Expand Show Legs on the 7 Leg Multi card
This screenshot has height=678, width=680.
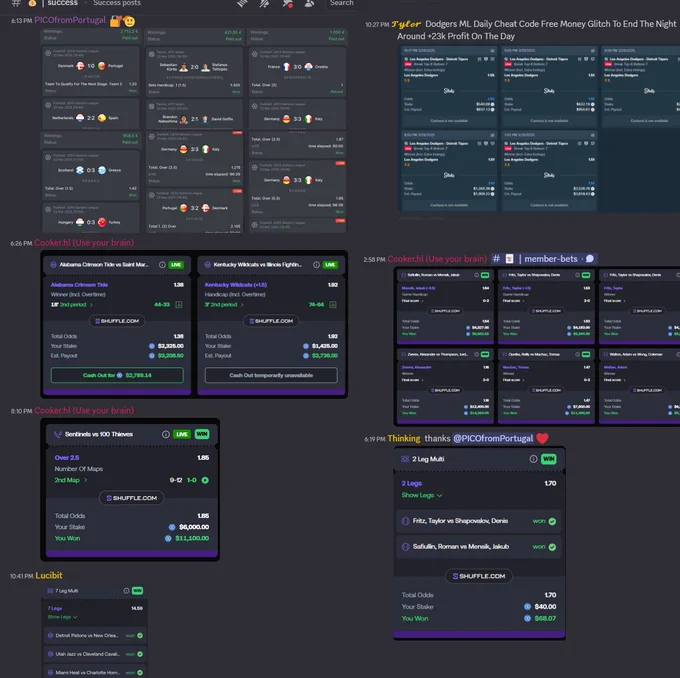coord(62,617)
